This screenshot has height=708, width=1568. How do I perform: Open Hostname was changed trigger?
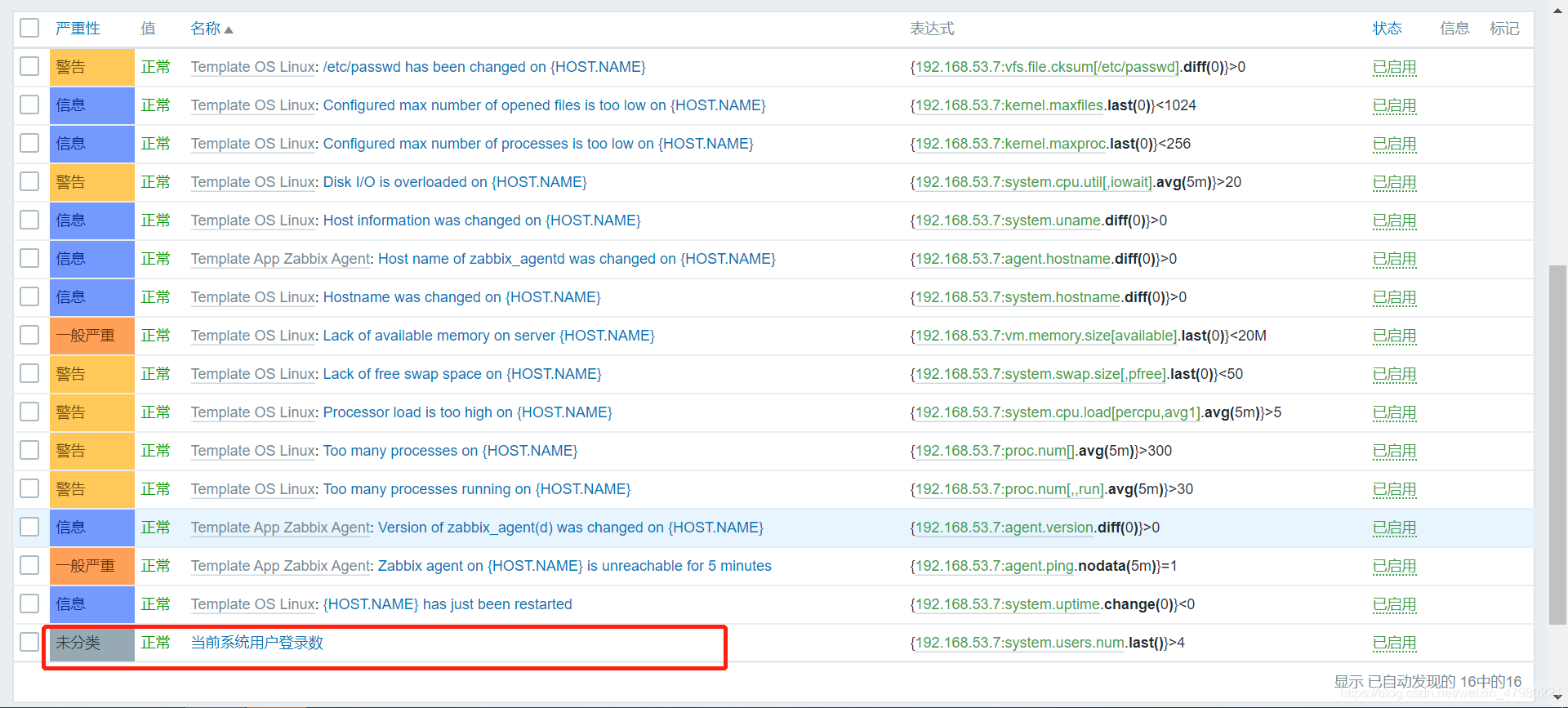(x=461, y=297)
